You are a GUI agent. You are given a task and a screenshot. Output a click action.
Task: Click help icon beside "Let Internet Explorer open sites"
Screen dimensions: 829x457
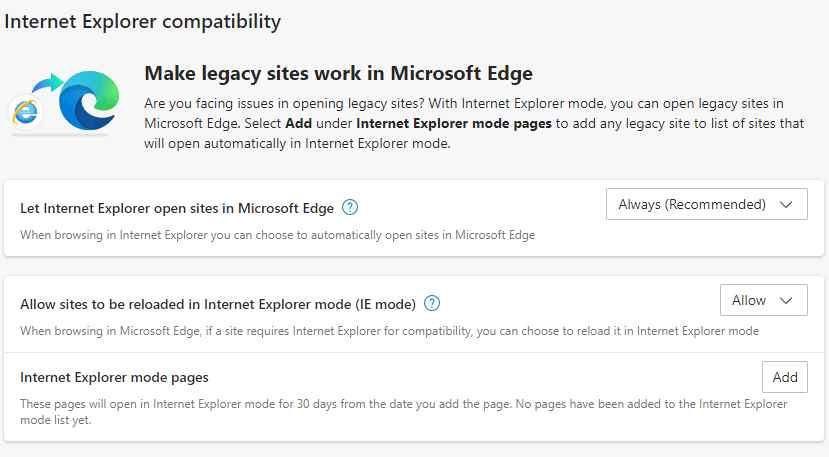pyautogui.click(x=350, y=208)
